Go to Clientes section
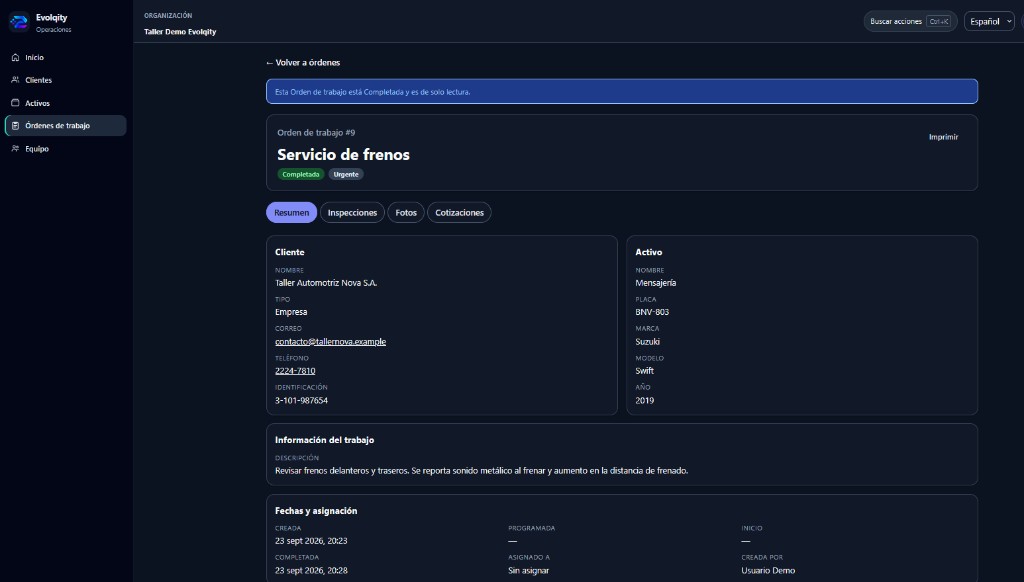Screen dimensions: 1024x582 [x=65, y=80]
